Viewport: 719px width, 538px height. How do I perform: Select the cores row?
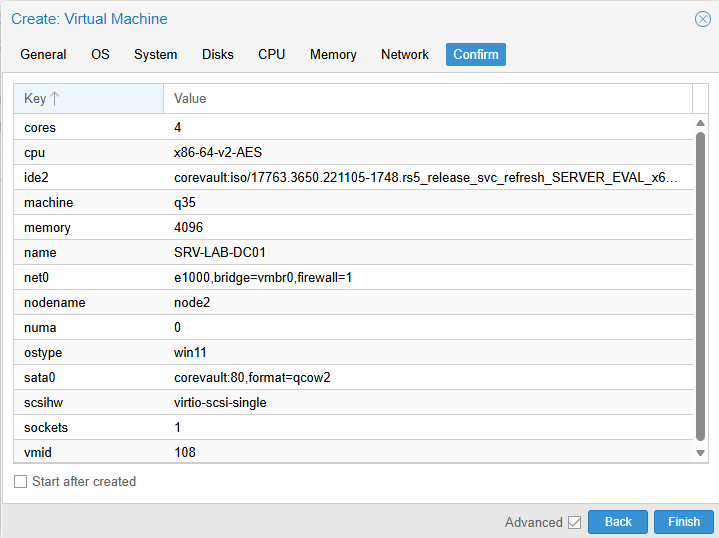(x=353, y=128)
